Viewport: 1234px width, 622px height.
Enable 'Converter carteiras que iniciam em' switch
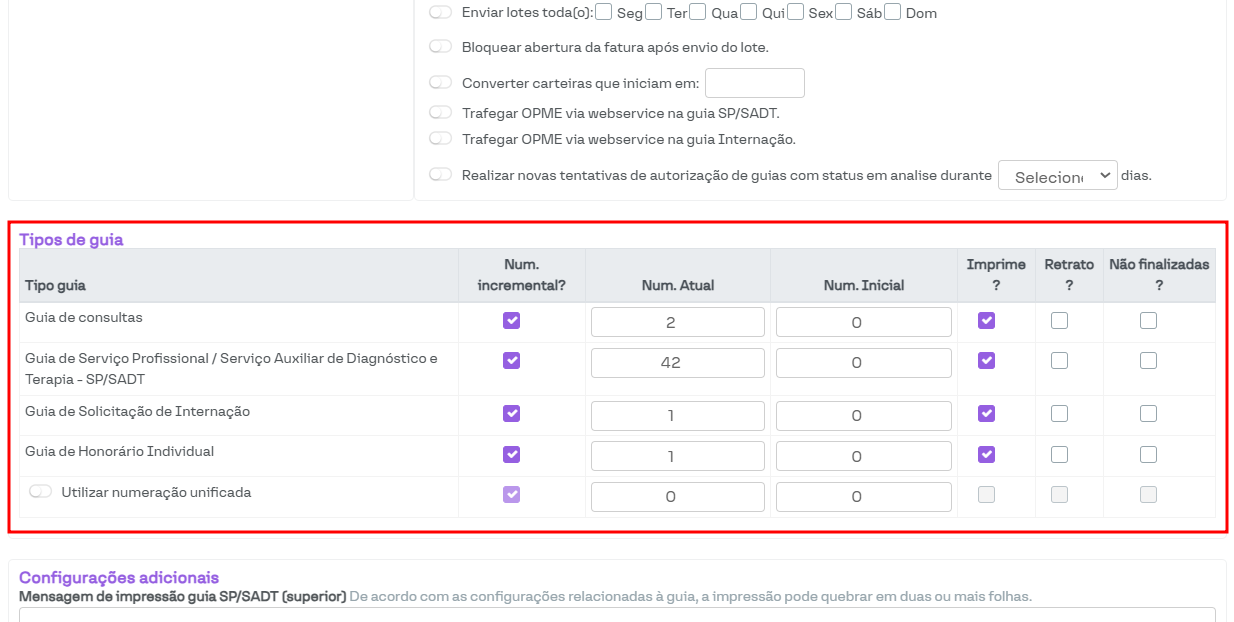[x=440, y=83]
